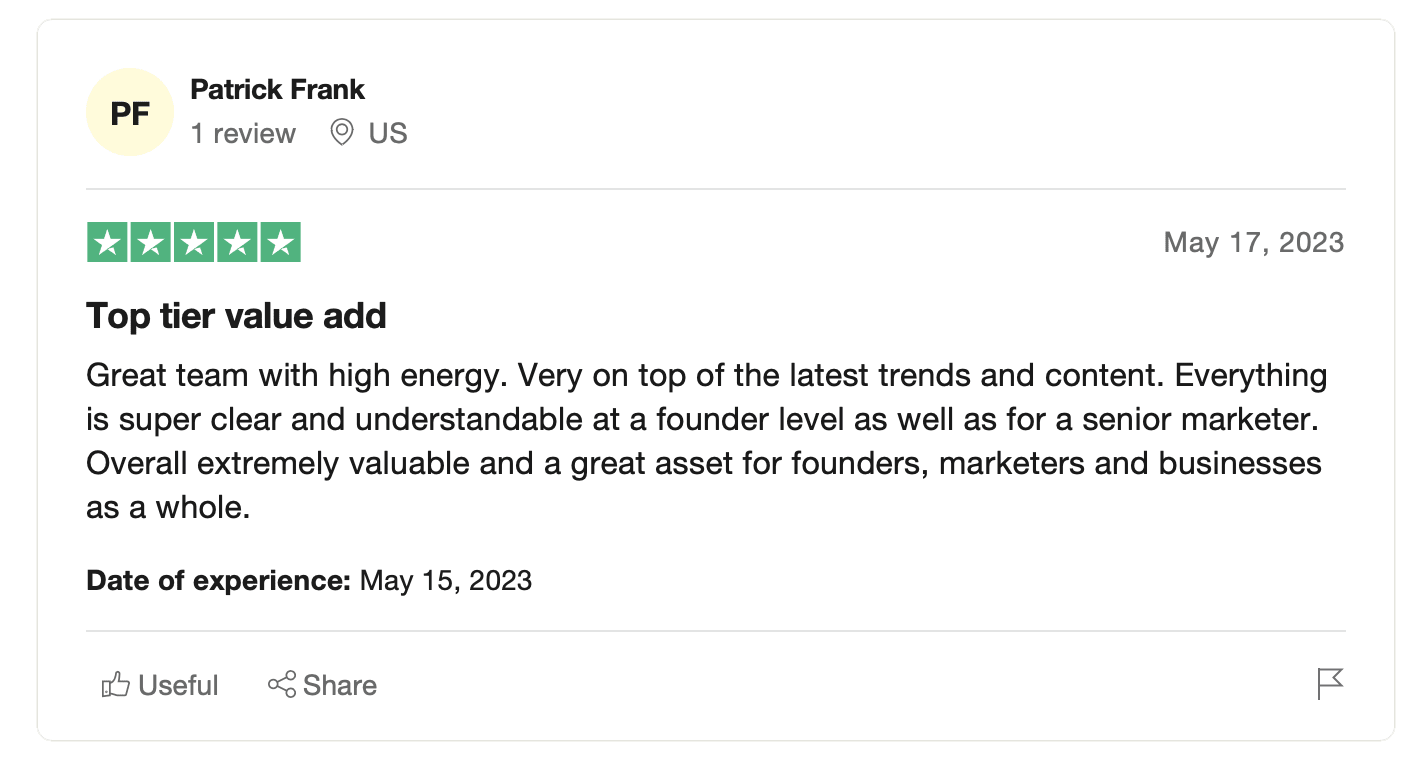
Task: Mark the review as Useful
Action: pyautogui.click(x=178, y=686)
